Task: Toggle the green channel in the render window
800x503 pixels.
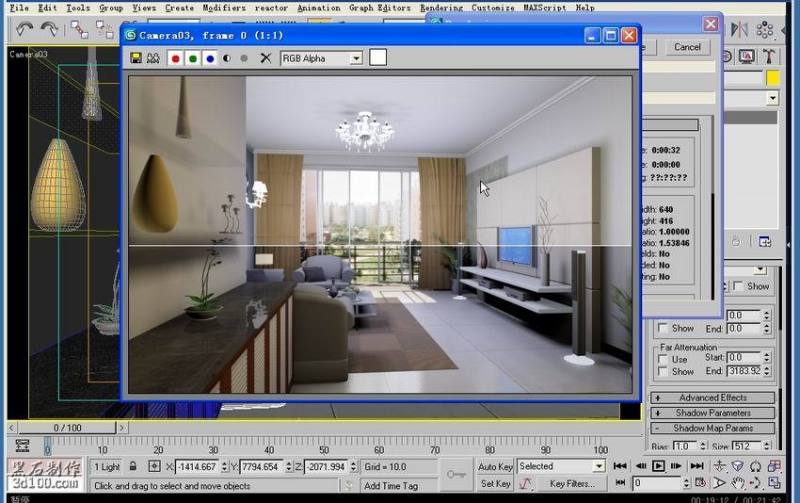Action: point(193,59)
